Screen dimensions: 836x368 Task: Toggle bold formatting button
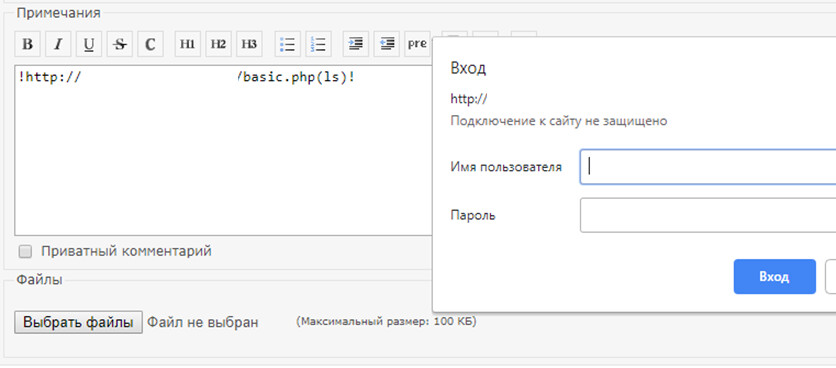[x=28, y=44]
